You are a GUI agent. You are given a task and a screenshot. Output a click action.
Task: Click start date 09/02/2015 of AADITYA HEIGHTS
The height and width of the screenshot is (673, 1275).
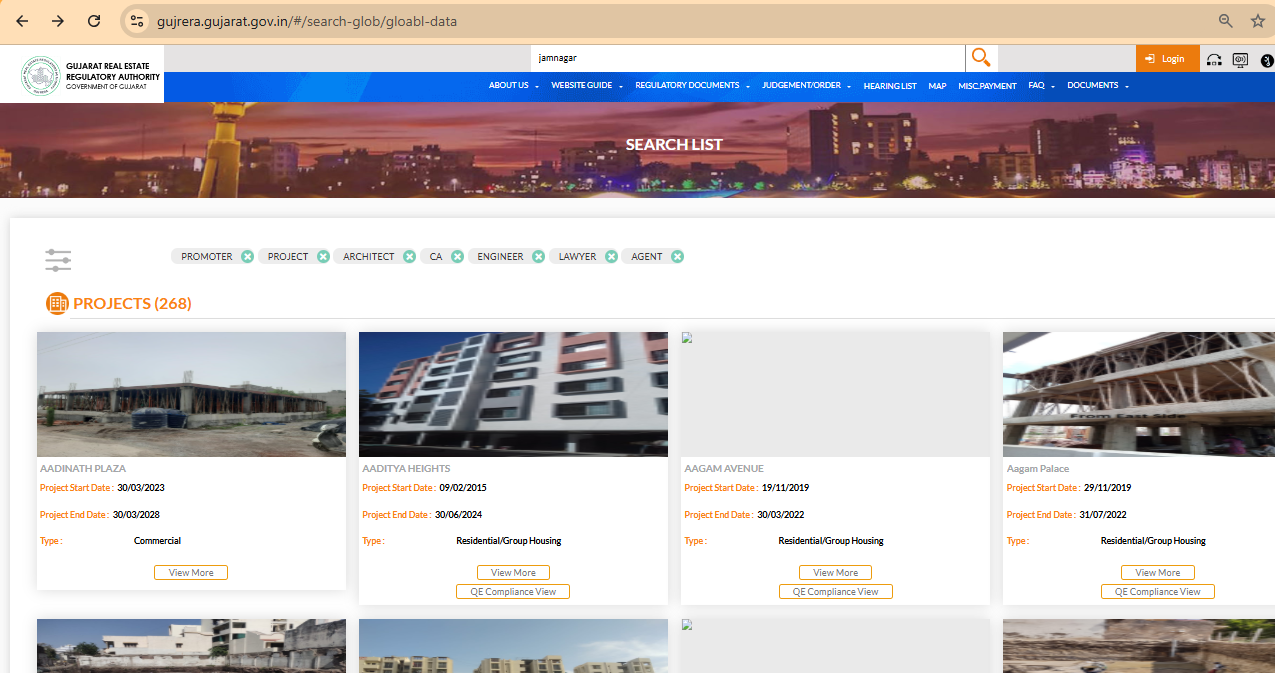pos(463,488)
